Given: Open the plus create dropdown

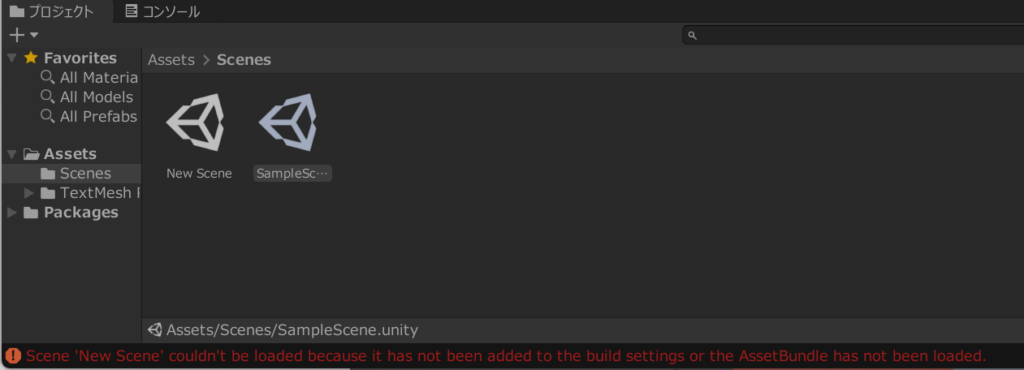Looking at the screenshot, I should pyautogui.click(x=24, y=35).
